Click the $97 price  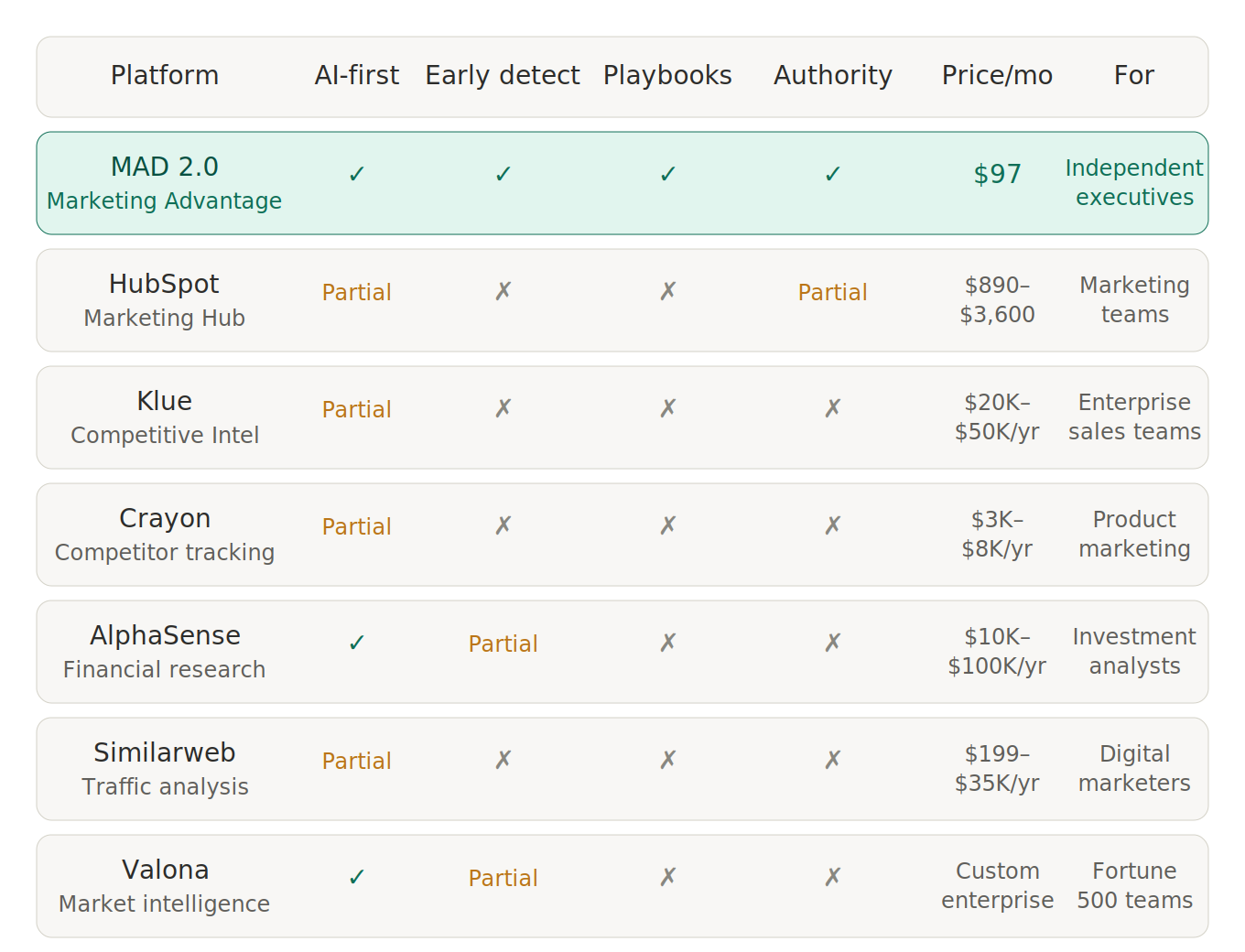click(x=997, y=174)
